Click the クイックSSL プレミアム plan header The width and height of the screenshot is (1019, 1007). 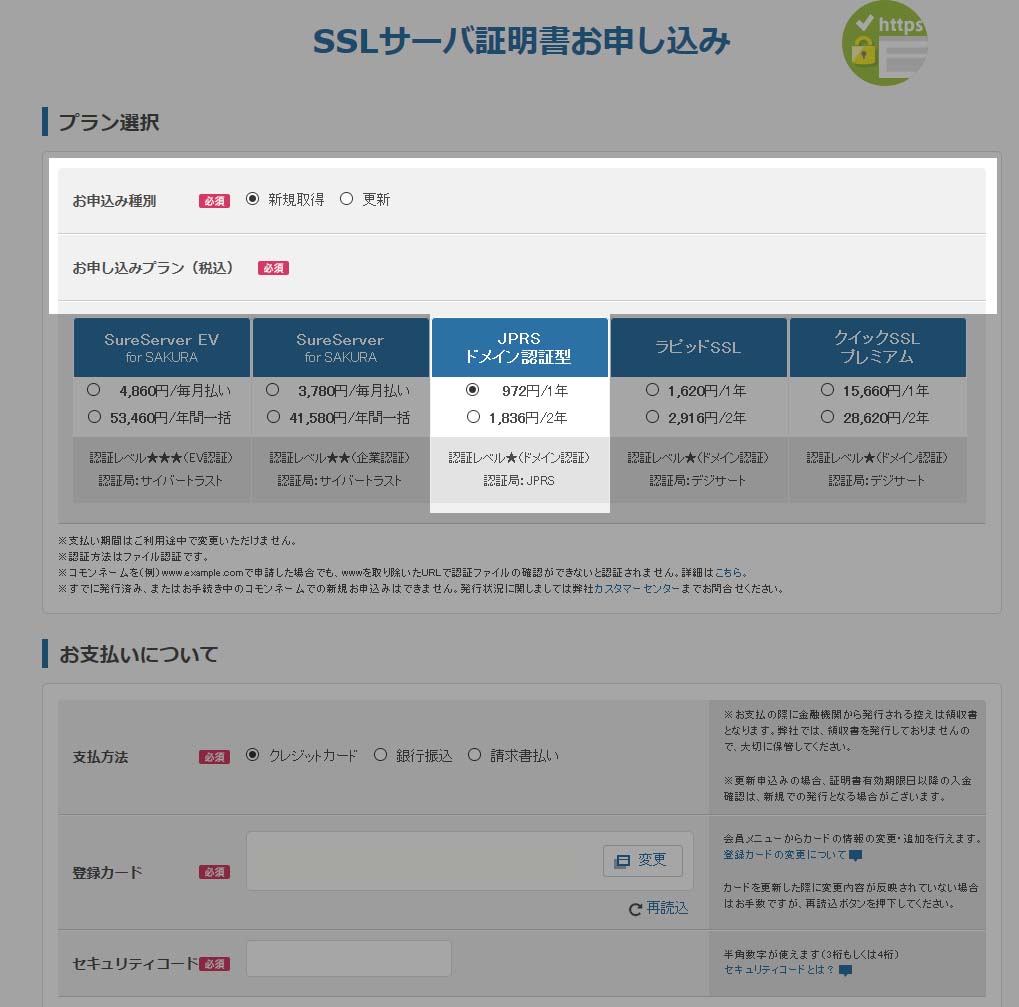(877, 348)
